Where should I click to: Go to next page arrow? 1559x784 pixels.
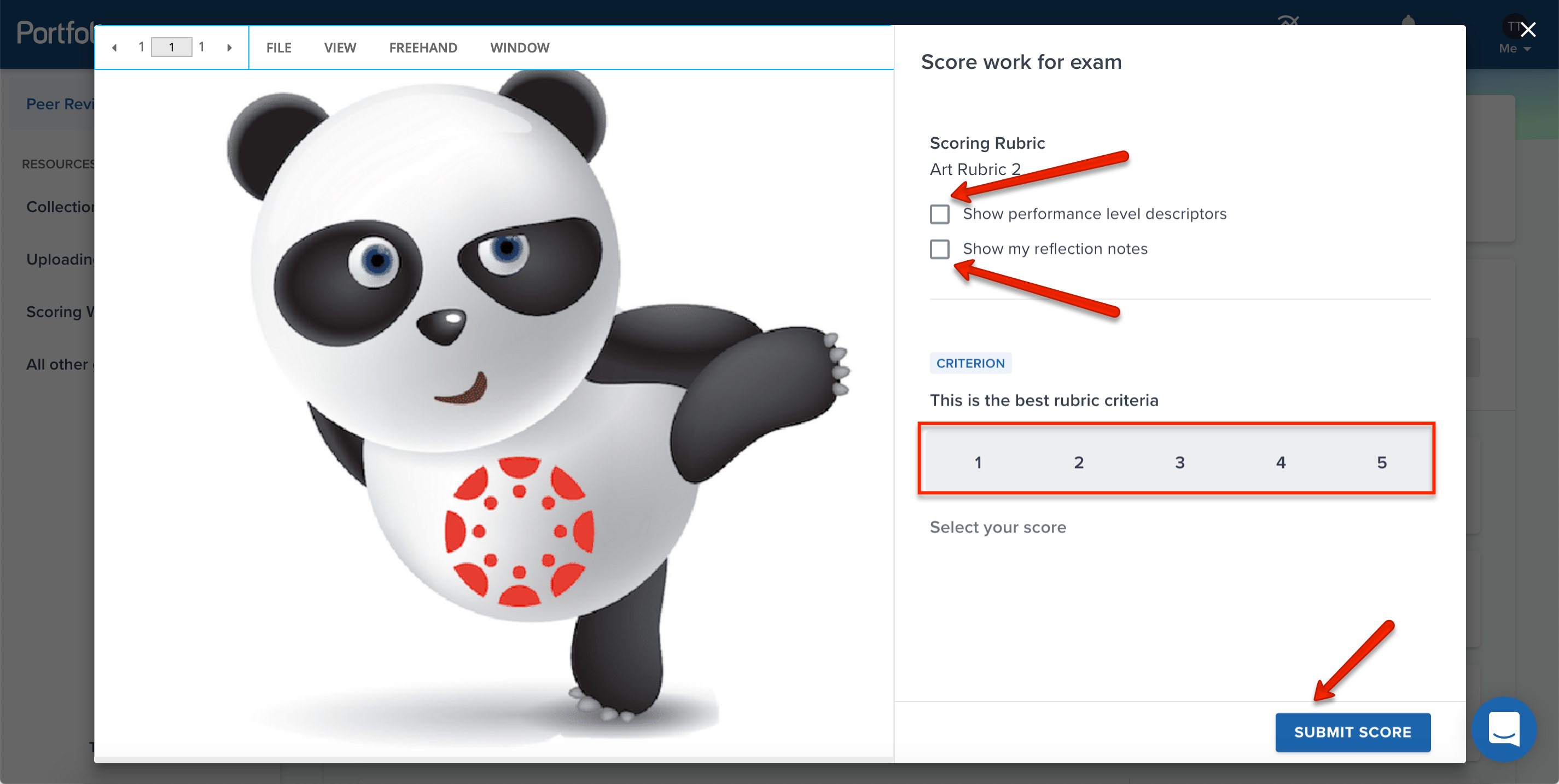pyautogui.click(x=229, y=48)
